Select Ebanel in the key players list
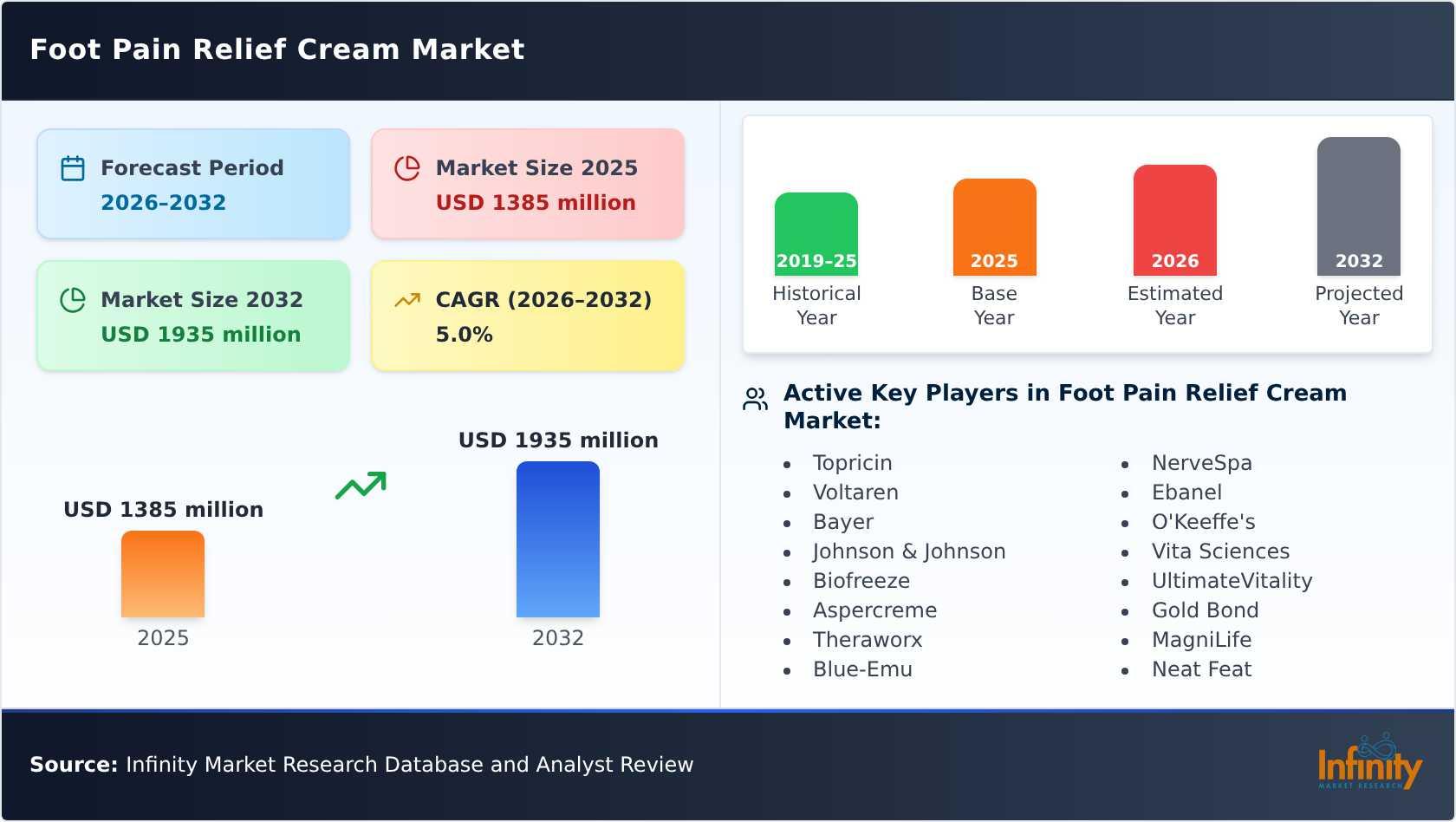Screen dimensions: 1456x822 1186,493
